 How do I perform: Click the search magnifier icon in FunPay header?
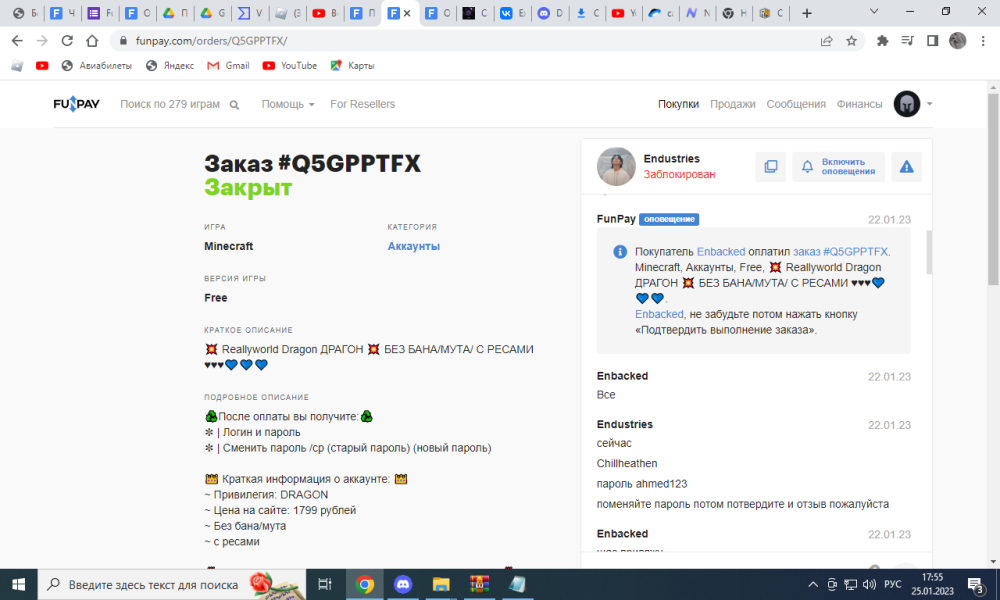234,105
